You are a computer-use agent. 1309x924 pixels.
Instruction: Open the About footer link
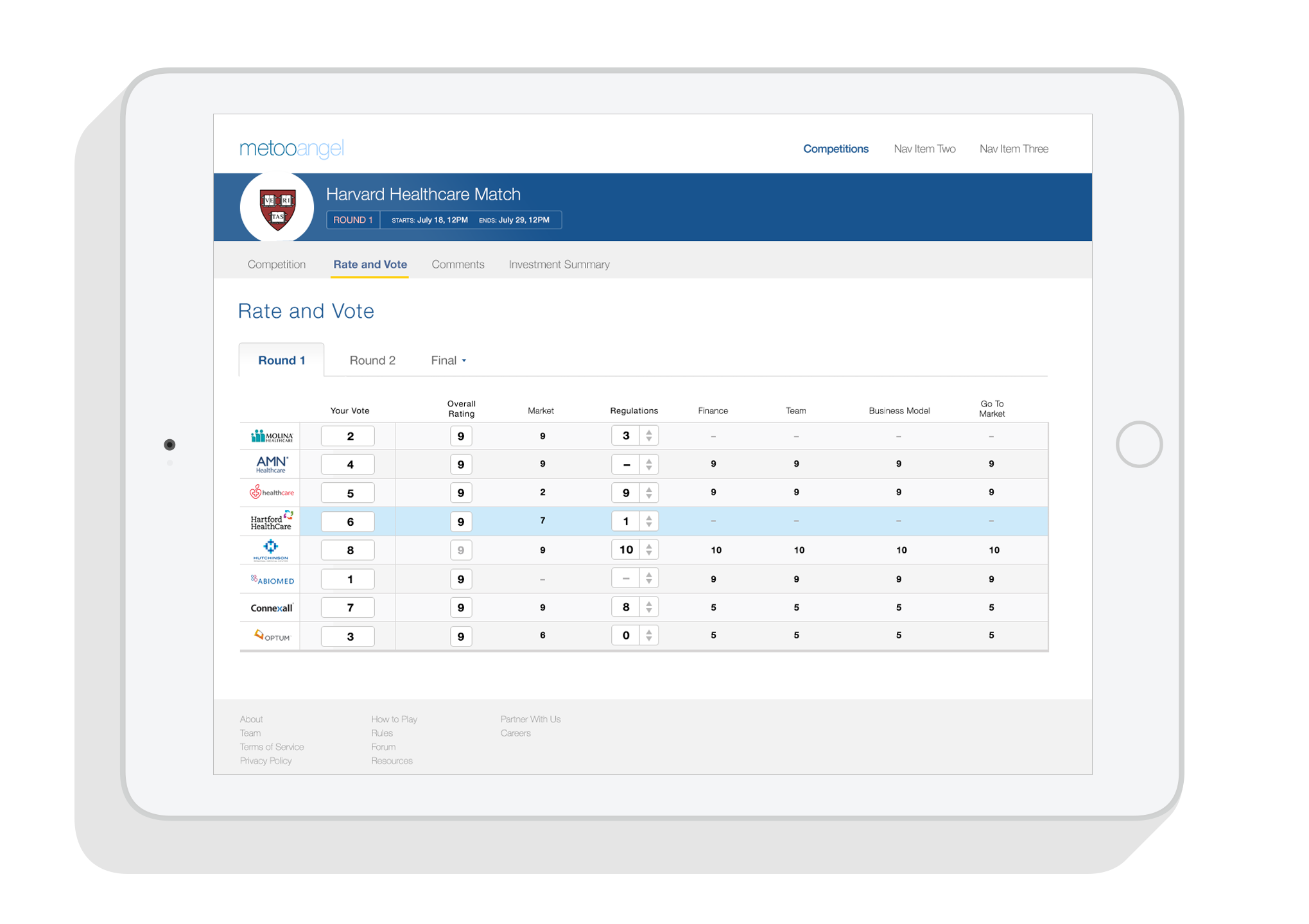251,719
